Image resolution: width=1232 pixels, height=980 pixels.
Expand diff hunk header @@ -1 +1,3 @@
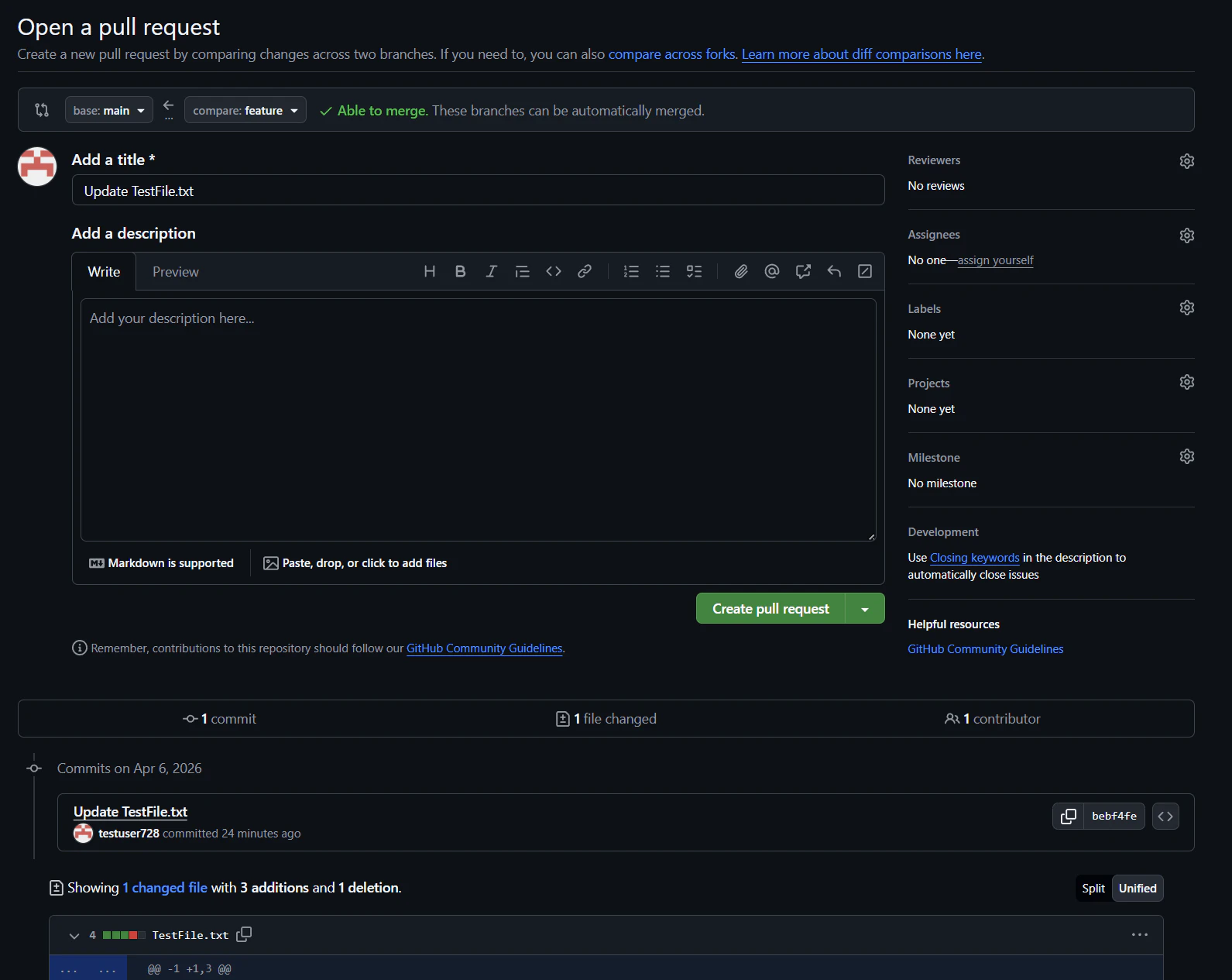click(x=88, y=969)
